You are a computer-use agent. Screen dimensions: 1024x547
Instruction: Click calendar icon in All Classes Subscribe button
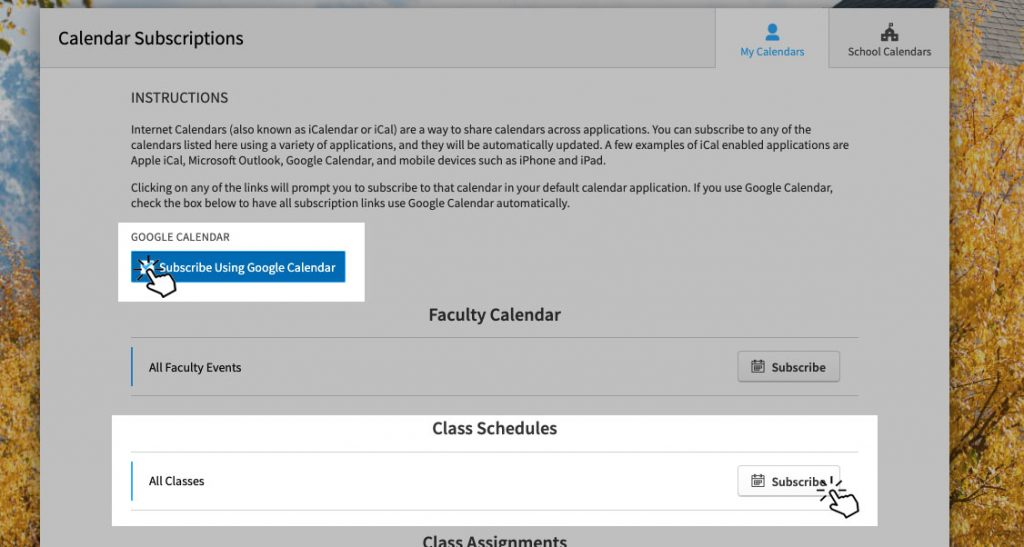point(758,481)
